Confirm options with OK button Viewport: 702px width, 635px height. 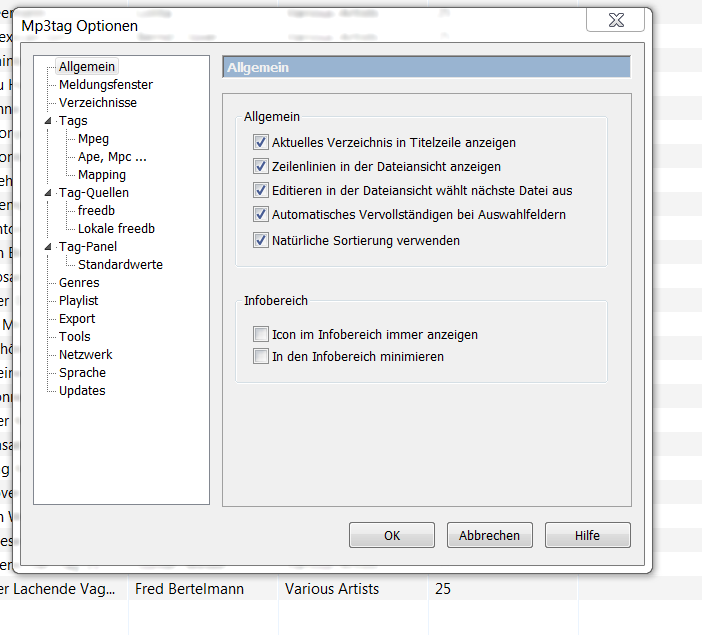[392, 535]
